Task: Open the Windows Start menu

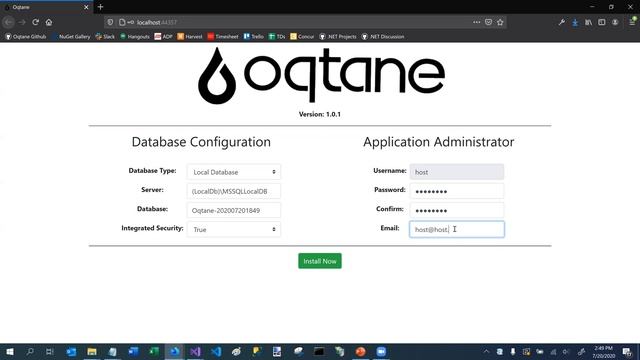Action: (10, 351)
